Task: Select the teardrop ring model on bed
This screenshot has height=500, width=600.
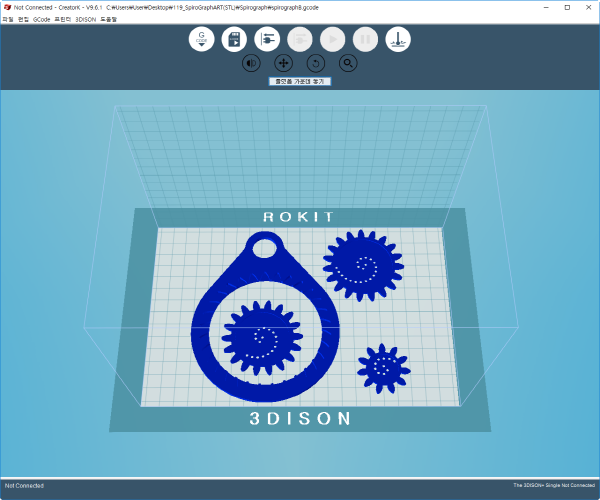Action: click(265, 391)
